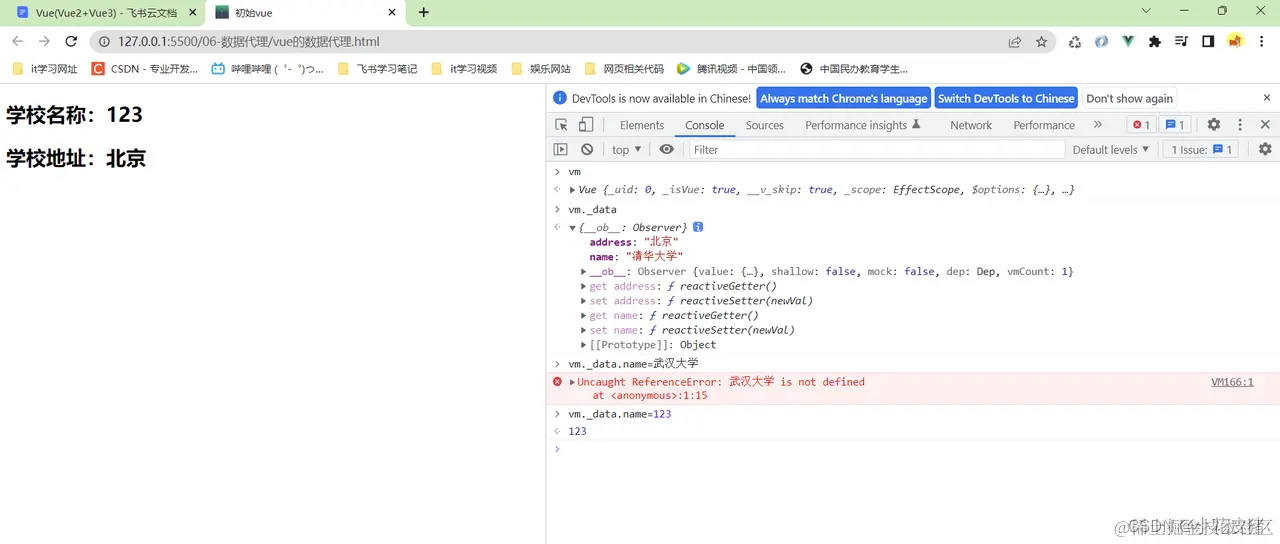Viewport: 1280px width, 544px height.
Task: Expand the [[Prototype]]: Object entry
Action: [584, 345]
